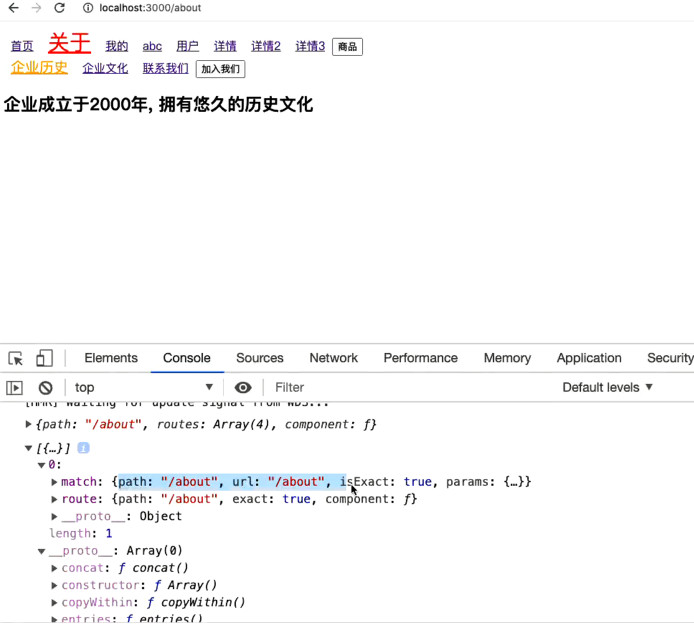Collapse the __proto__: Array(0) entry
Viewport: 694px width, 624px height.
42,551
